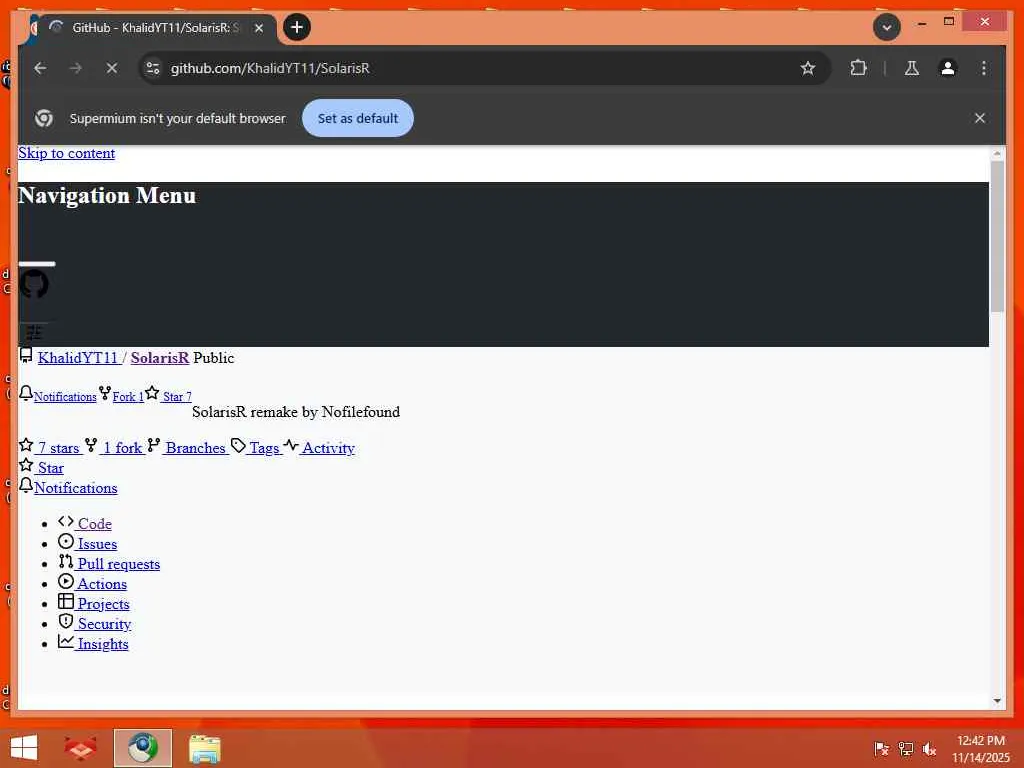Open the Tags link
This screenshot has width=1024, height=768.
click(x=264, y=448)
